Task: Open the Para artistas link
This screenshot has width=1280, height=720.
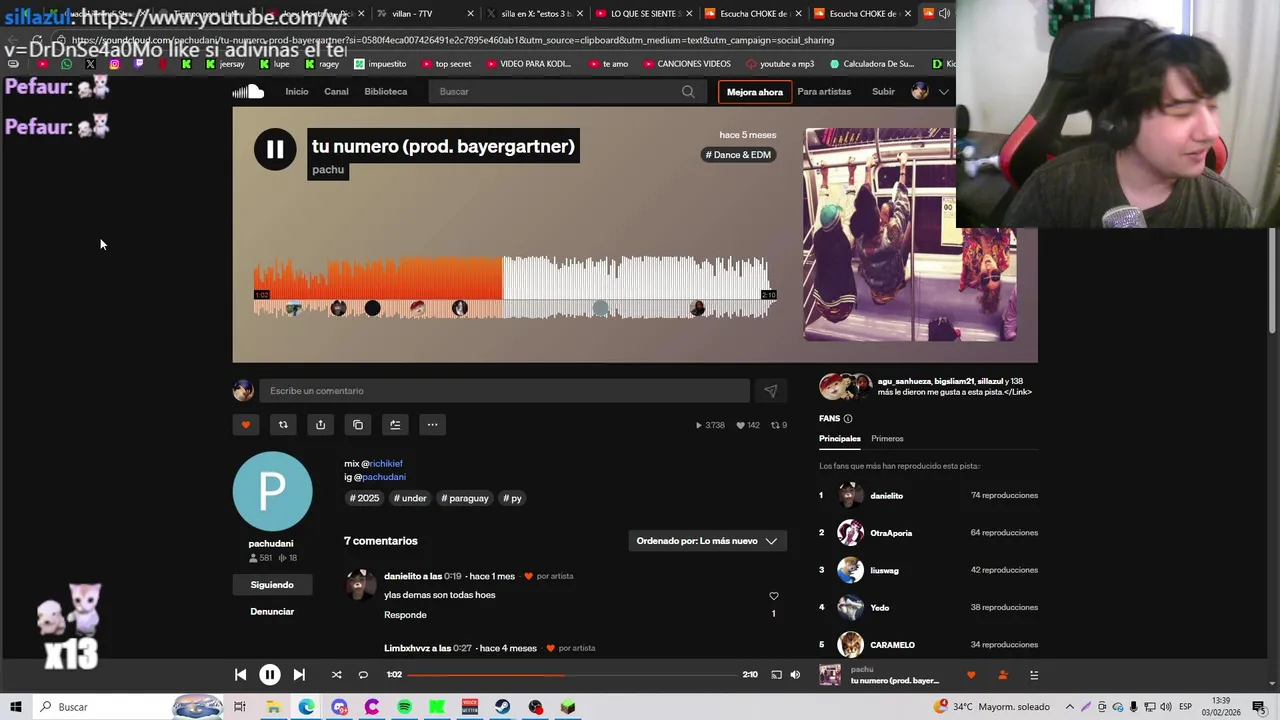Action: (x=824, y=92)
